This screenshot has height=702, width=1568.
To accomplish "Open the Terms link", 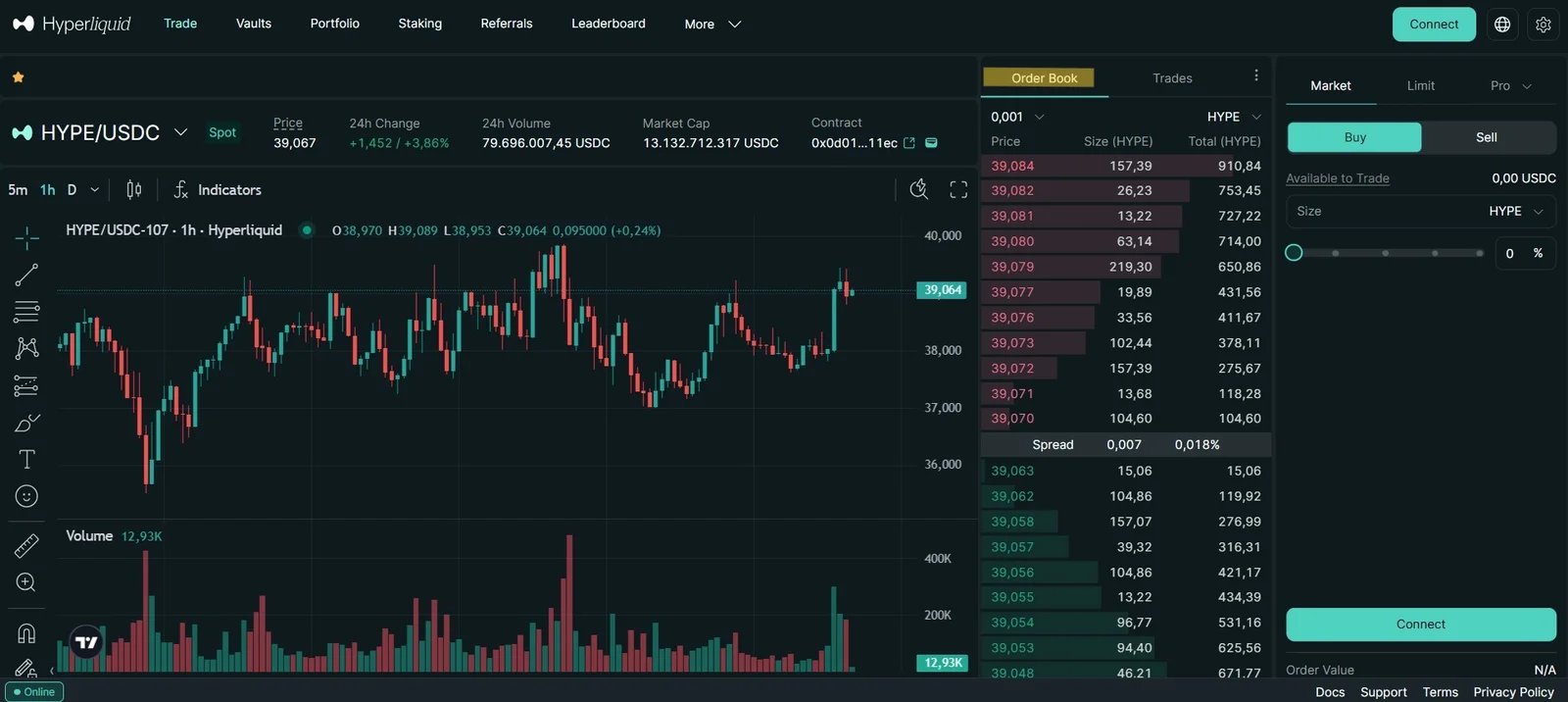I will 1441,692.
